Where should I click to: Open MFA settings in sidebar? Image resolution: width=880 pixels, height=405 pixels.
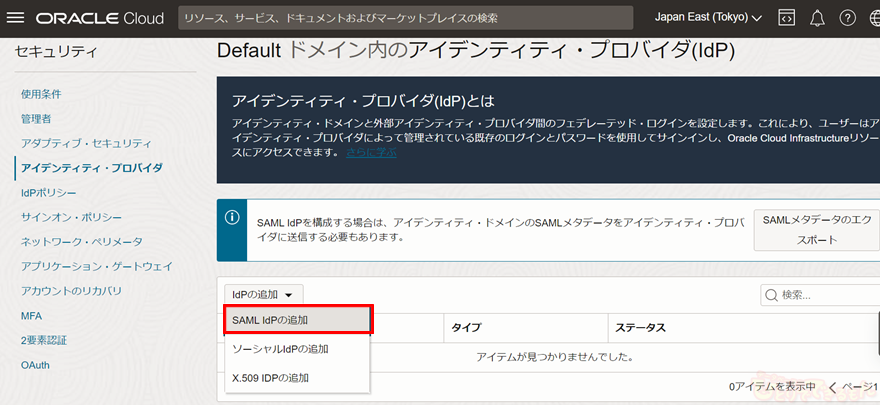point(32,316)
